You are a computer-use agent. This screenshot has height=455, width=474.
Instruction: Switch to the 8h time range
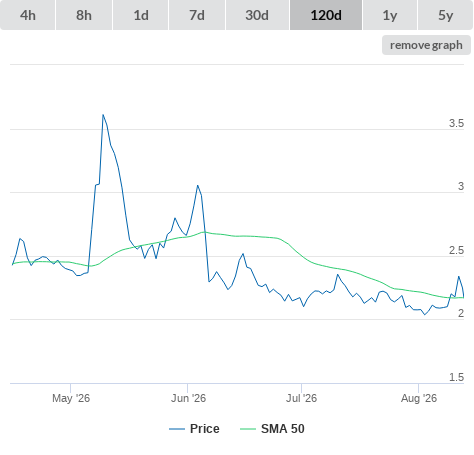tap(84, 15)
